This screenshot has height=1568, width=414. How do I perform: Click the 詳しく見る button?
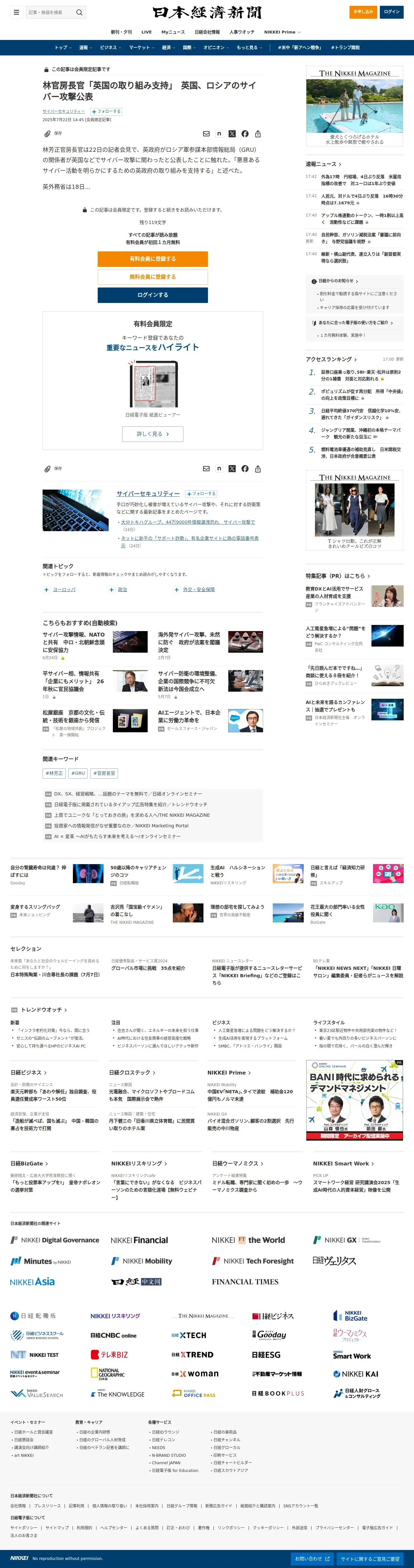point(152,434)
